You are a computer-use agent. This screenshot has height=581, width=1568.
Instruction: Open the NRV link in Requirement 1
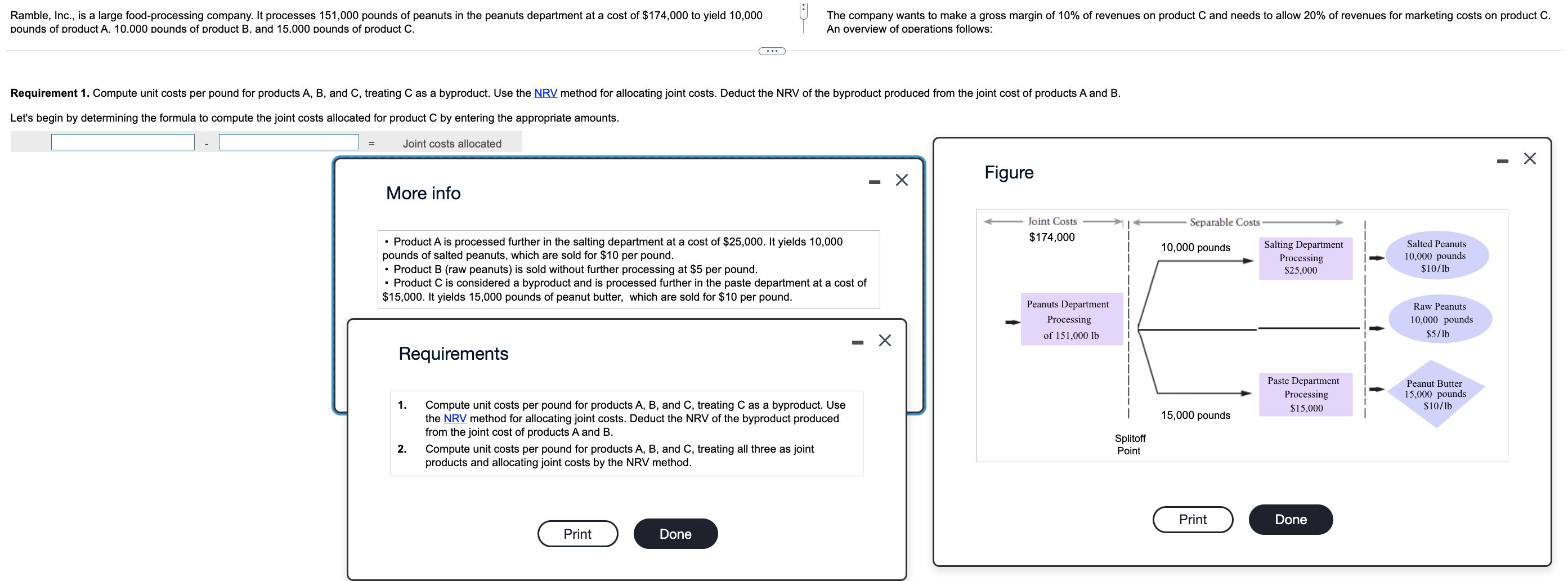(x=545, y=93)
